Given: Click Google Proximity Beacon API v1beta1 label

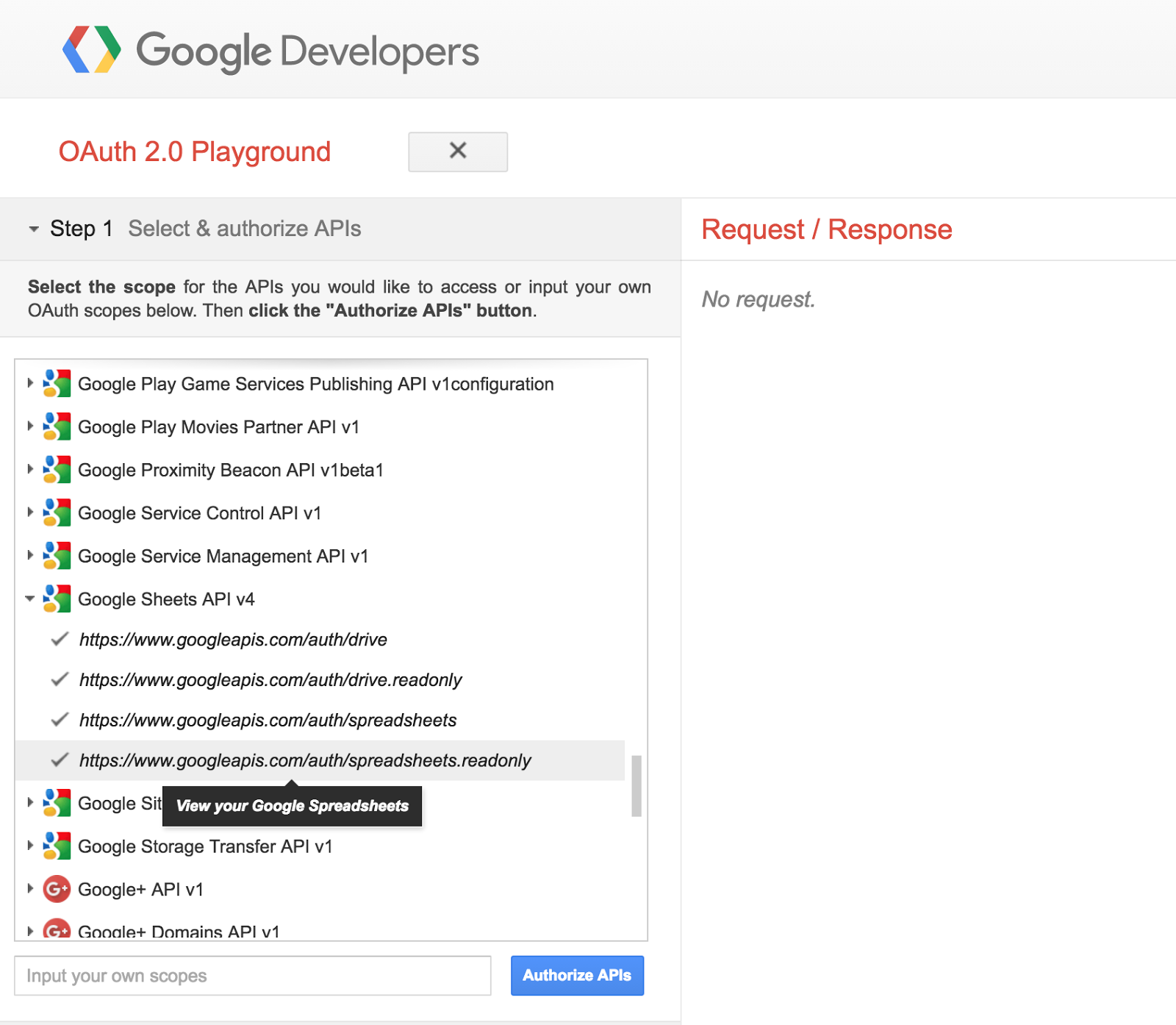Looking at the screenshot, I should [x=231, y=471].
